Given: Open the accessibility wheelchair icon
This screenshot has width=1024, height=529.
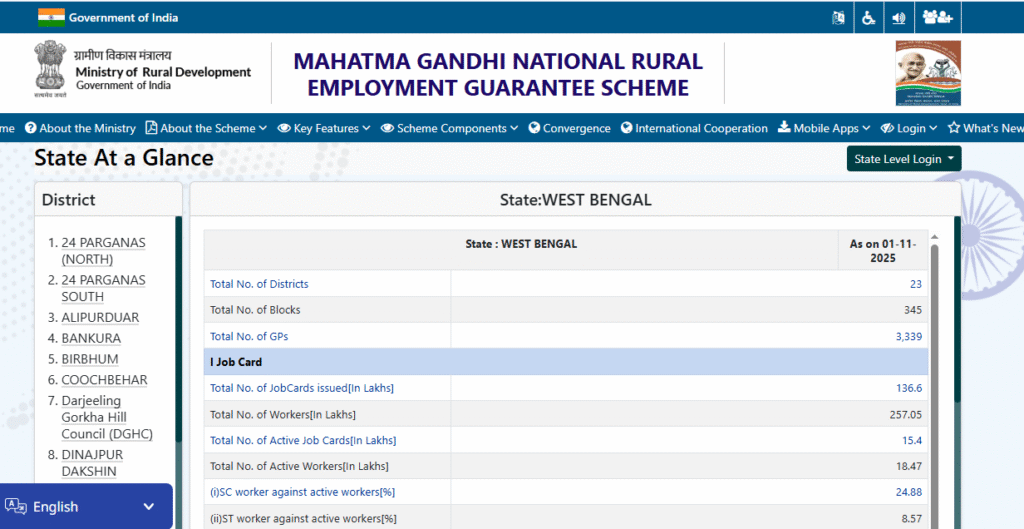Looking at the screenshot, I should click(x=869, y=18).
